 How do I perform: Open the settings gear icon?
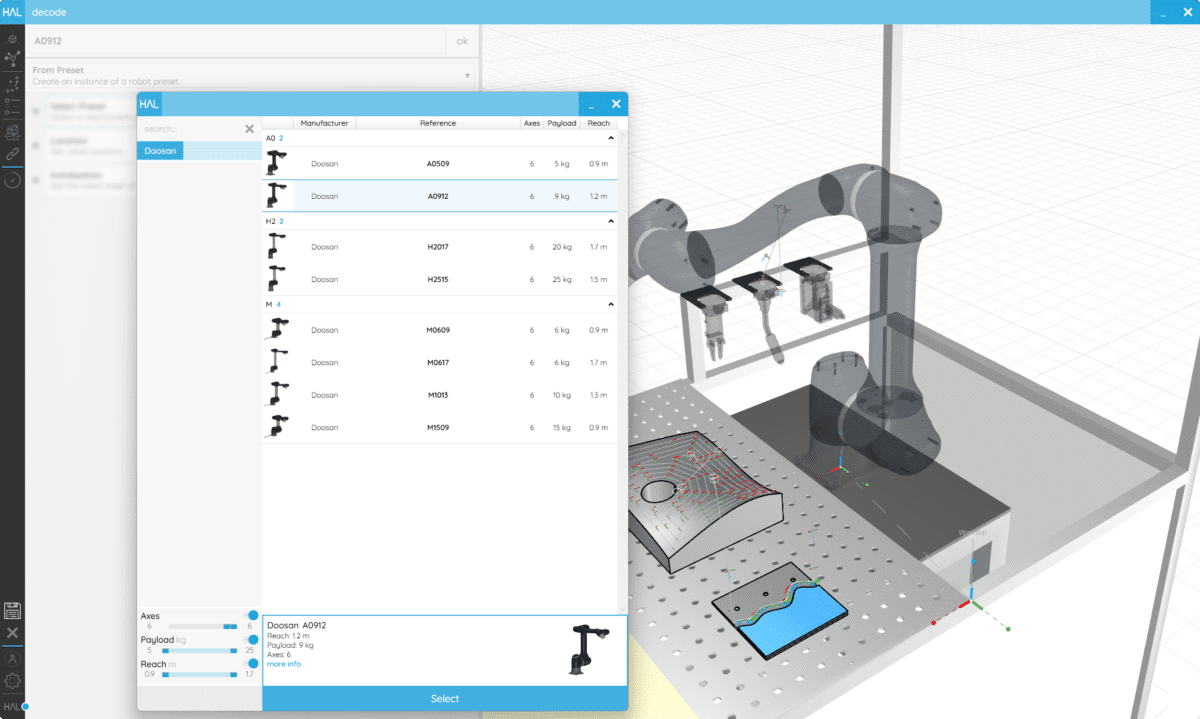(x=12, y=681)
